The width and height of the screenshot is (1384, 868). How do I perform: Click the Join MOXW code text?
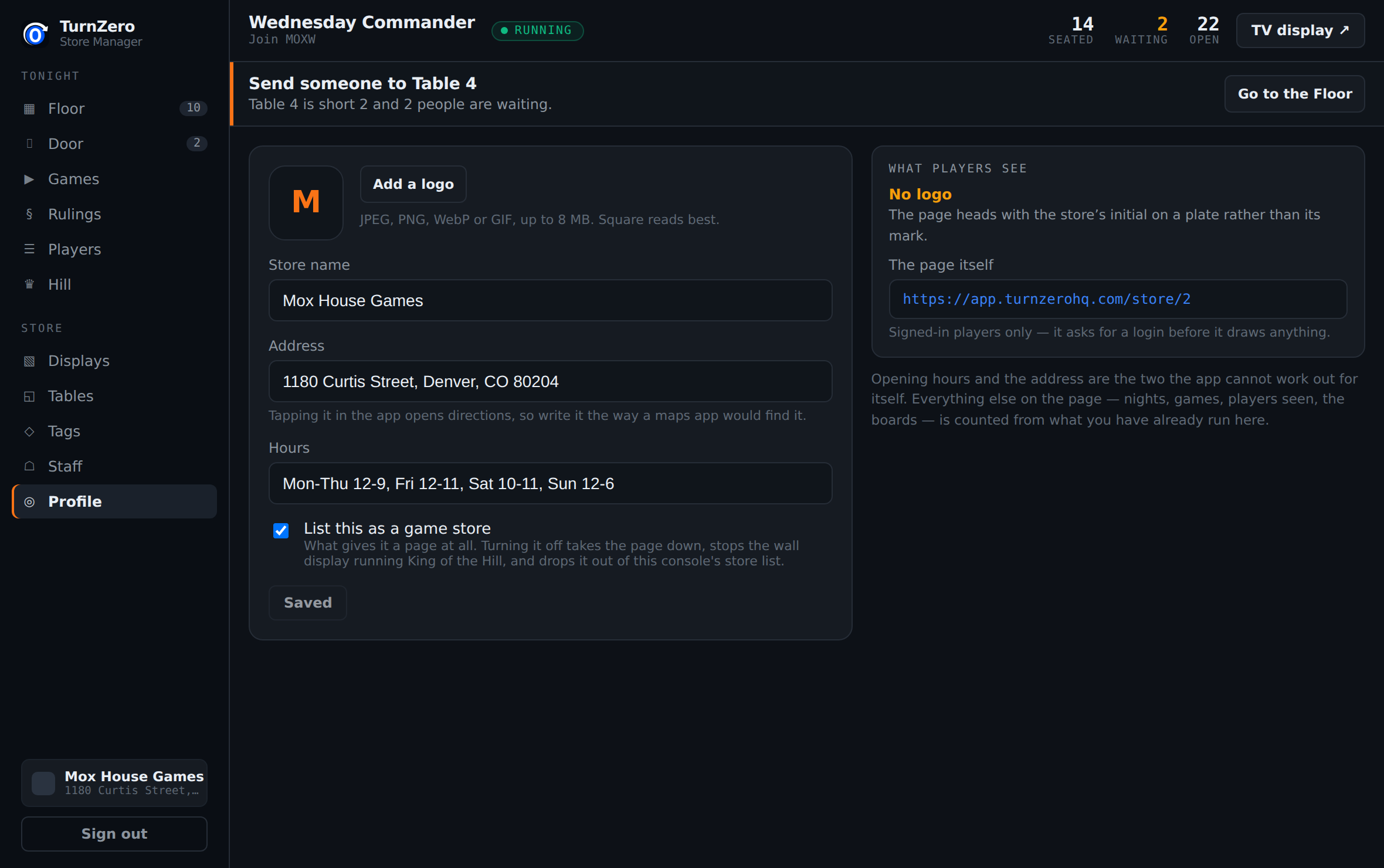coord(282,39)
